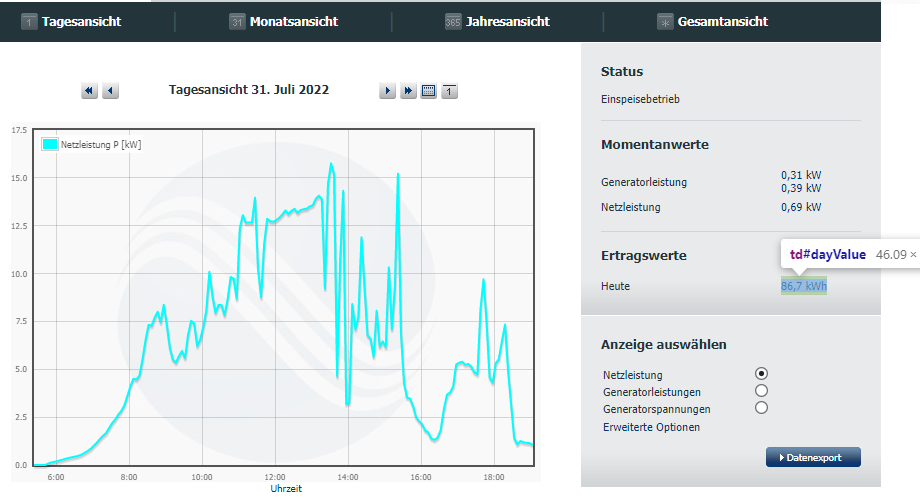Viewport: 920px width, 502px height.
Task: Click the Monatsansicht 31 icon
Action: (x=236, y=22)
